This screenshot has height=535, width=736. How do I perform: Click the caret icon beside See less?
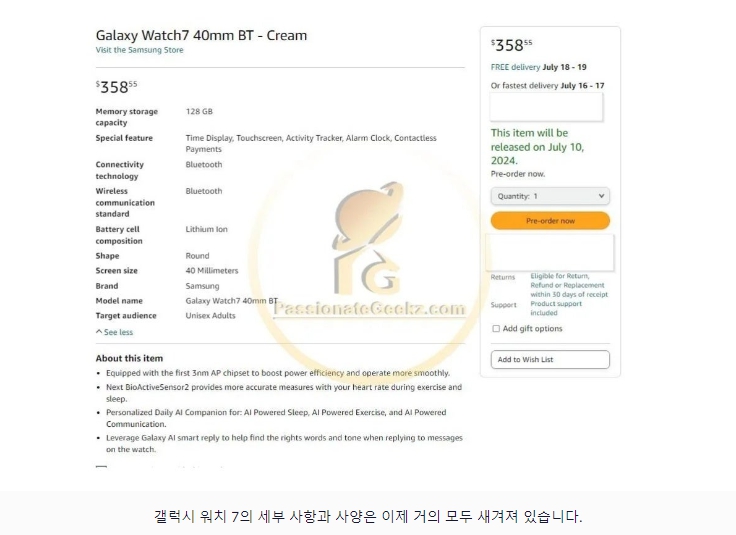(x=99, y=332)
